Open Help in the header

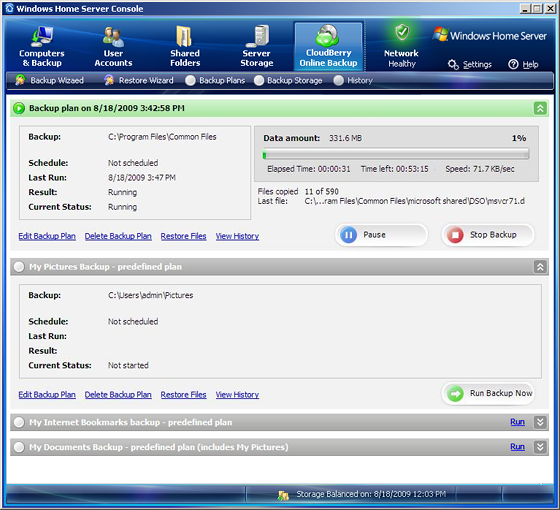(523, 64)
